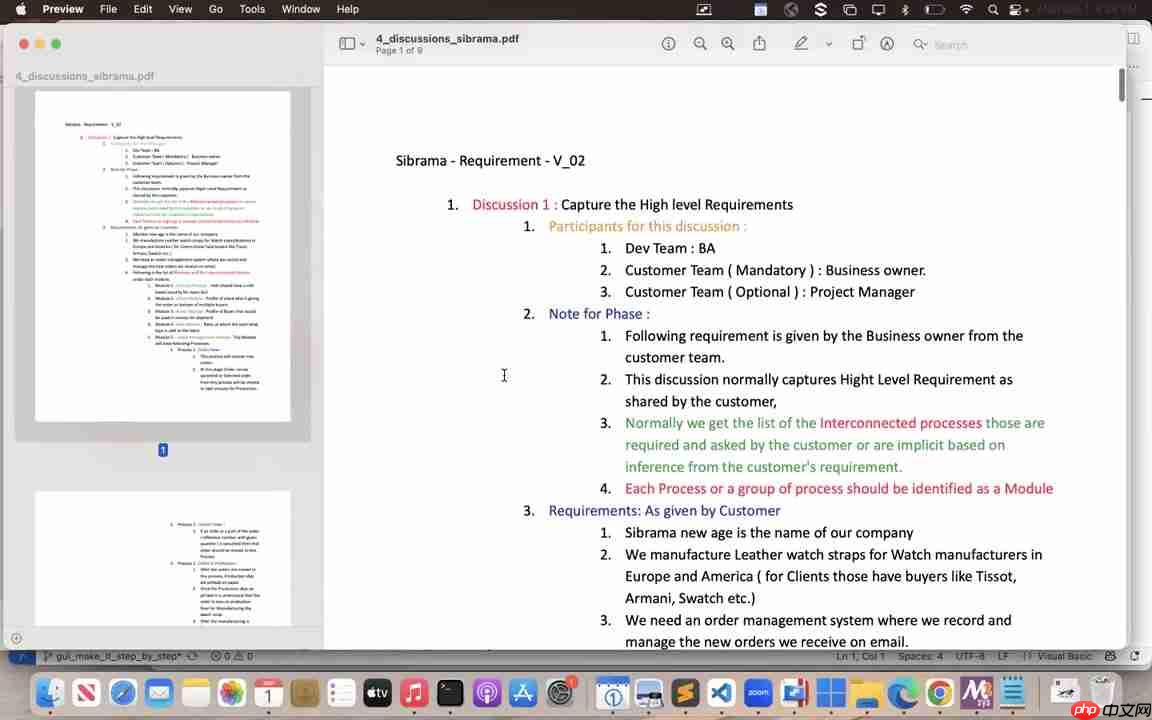1152x720 pixels.
Task: Select the second page thumbnail in sidebar
Action: (x=162, y=558)
